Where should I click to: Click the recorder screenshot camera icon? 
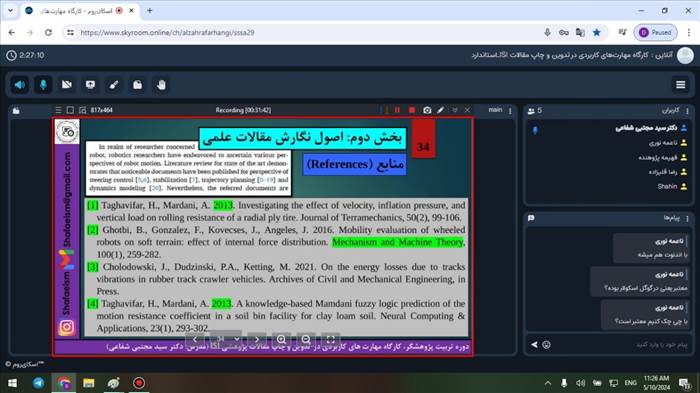pyautogui.click(x=427, y=110)
